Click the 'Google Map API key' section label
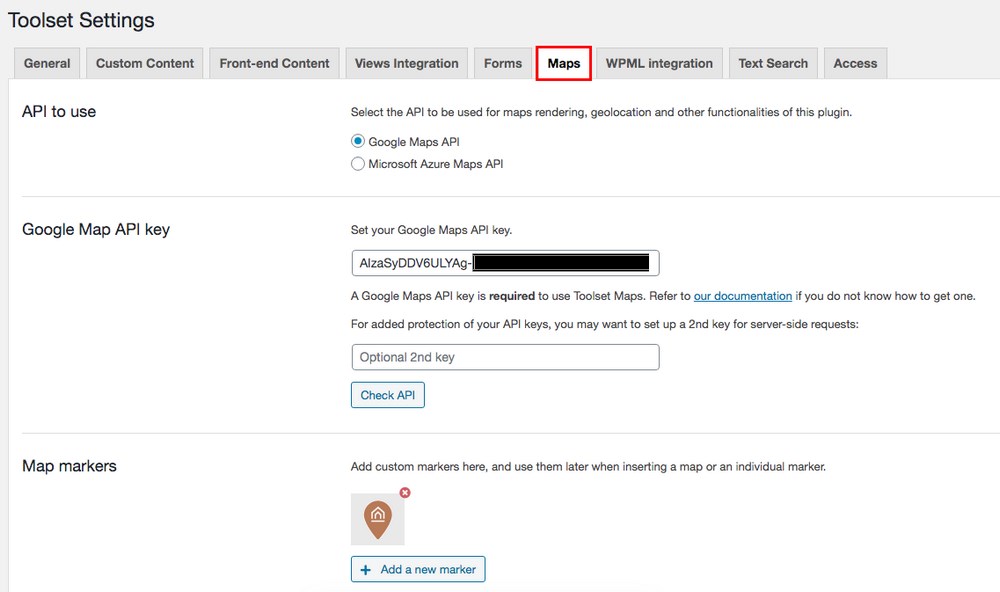The width and height of the screenshot is (1000, 592). (96, 230)
